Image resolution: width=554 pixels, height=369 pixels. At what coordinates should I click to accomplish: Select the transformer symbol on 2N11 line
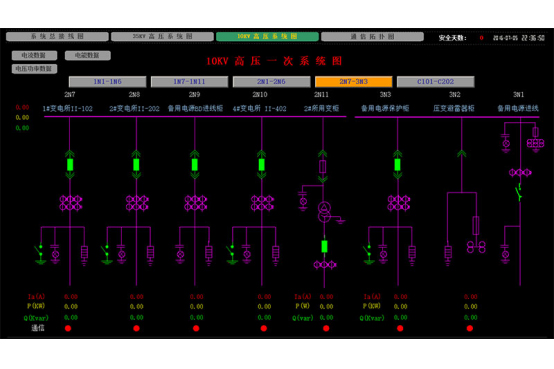324,212
